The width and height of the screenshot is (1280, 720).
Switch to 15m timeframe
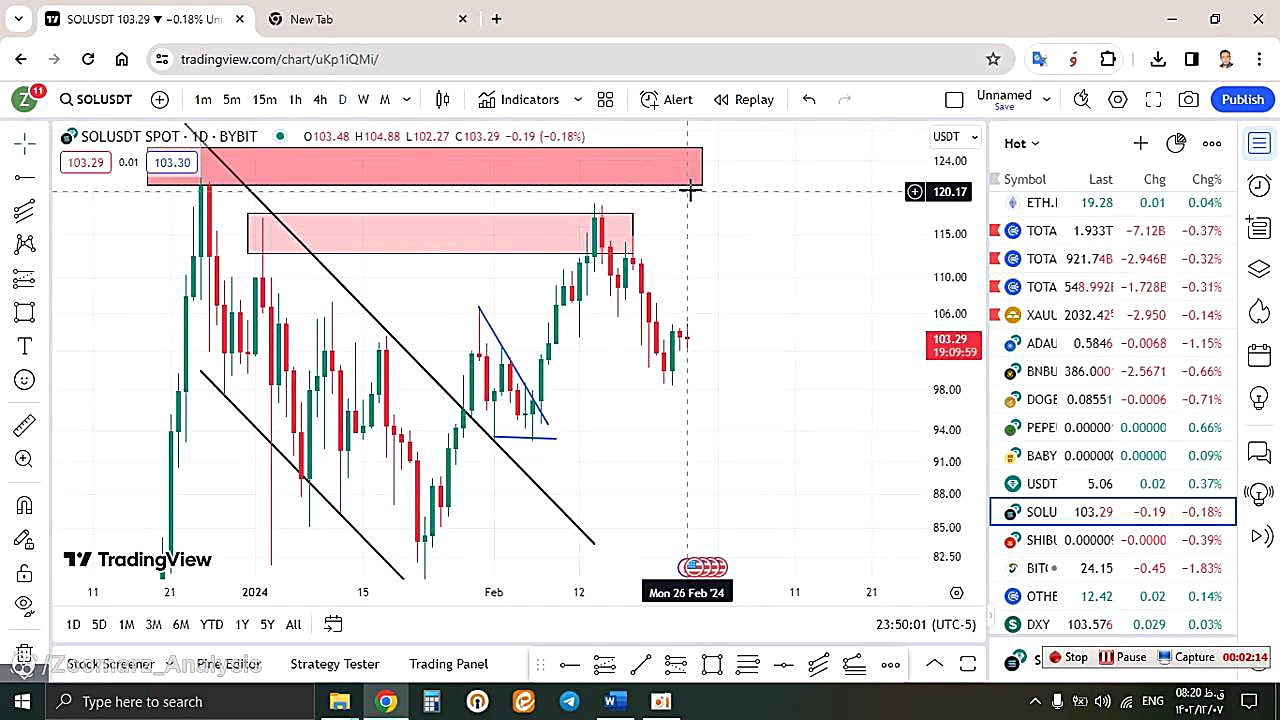pos(265,99)
